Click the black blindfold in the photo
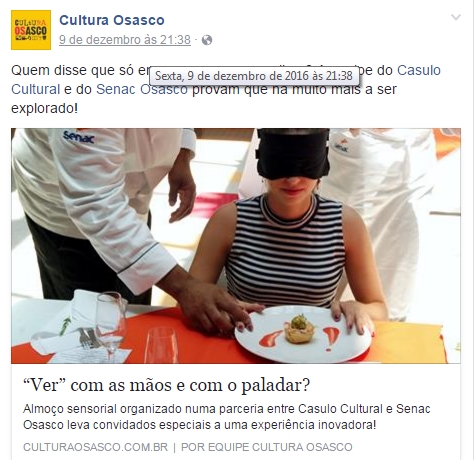Viewport: 474px width, 460px height. tap(293, 153)
